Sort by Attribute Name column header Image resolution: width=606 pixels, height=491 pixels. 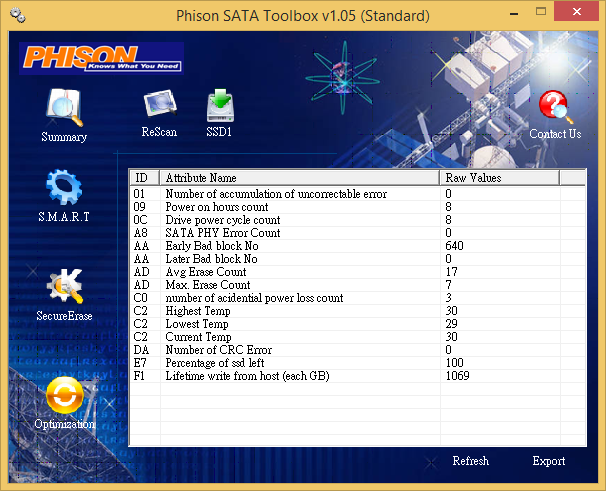tap(299, 178)
